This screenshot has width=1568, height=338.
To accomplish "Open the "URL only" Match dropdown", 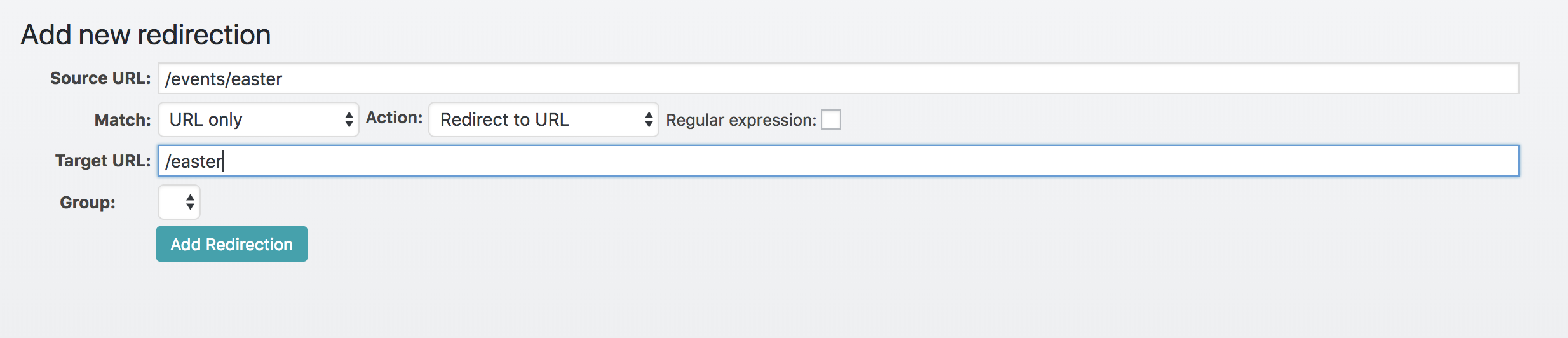I will pos(258,119).
